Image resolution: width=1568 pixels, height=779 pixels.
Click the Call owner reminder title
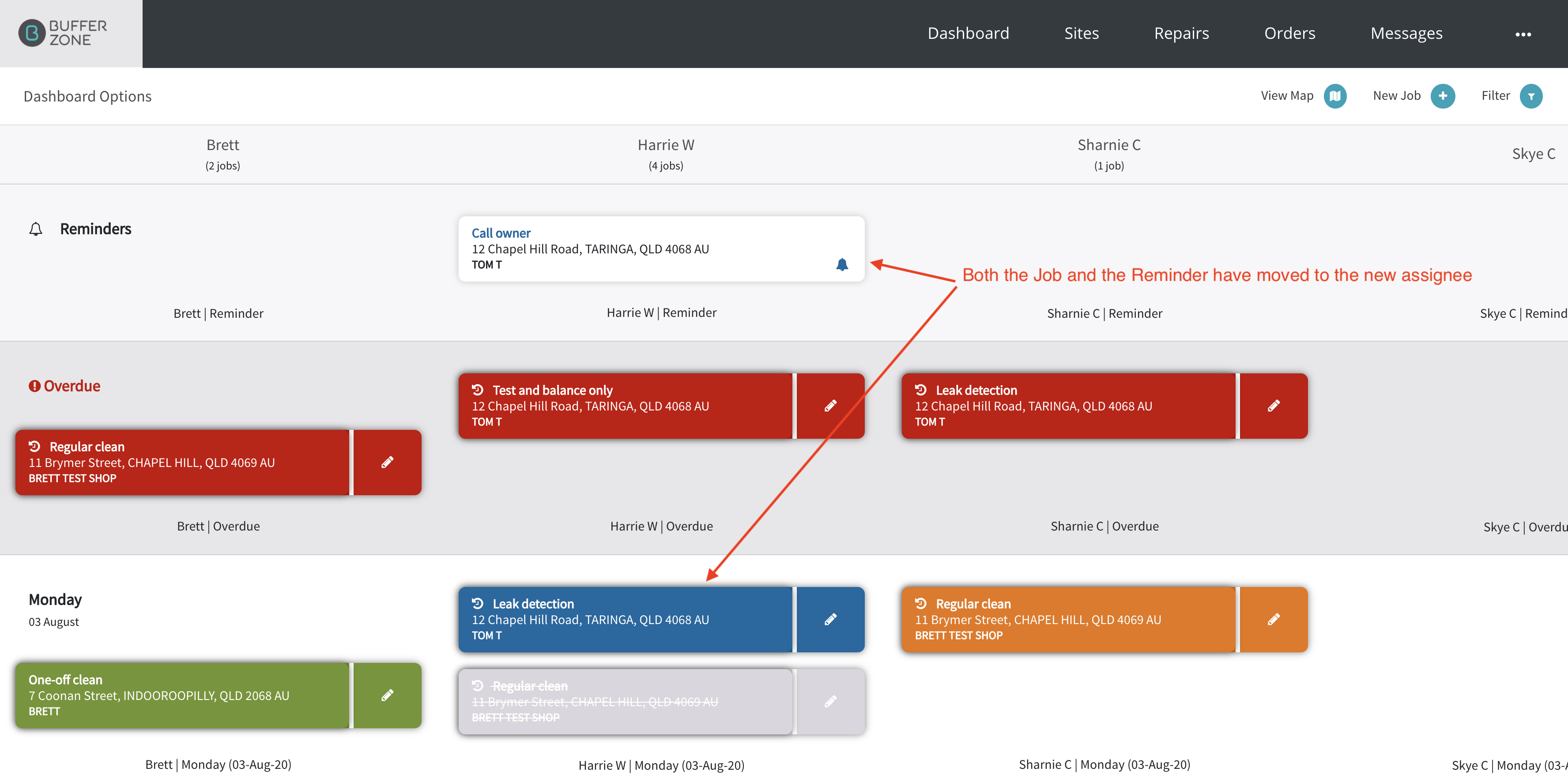coord(501,233)
